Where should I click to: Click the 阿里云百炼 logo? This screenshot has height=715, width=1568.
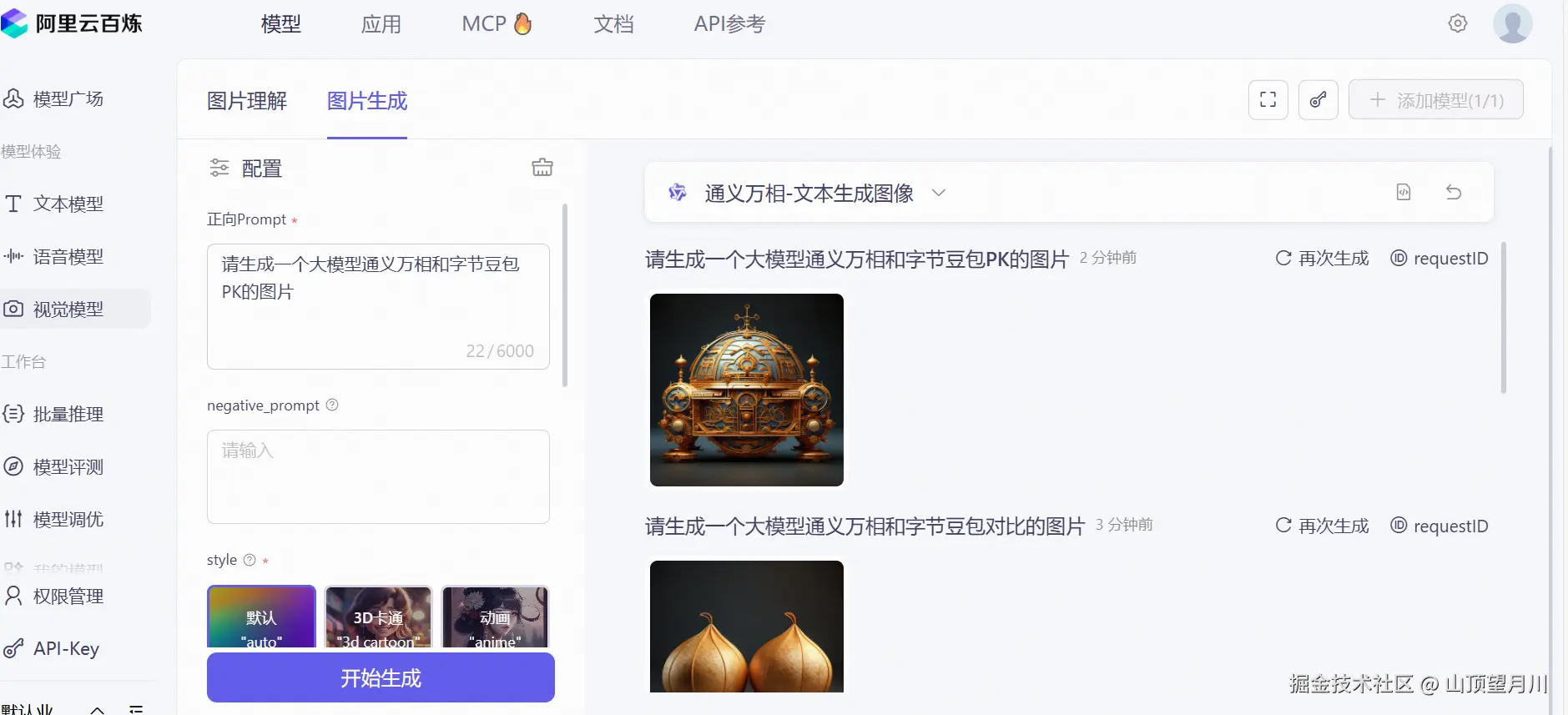72,23
